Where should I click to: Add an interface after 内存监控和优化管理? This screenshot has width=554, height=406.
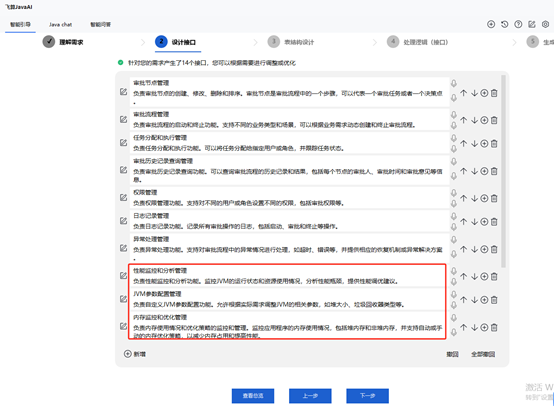484,327
